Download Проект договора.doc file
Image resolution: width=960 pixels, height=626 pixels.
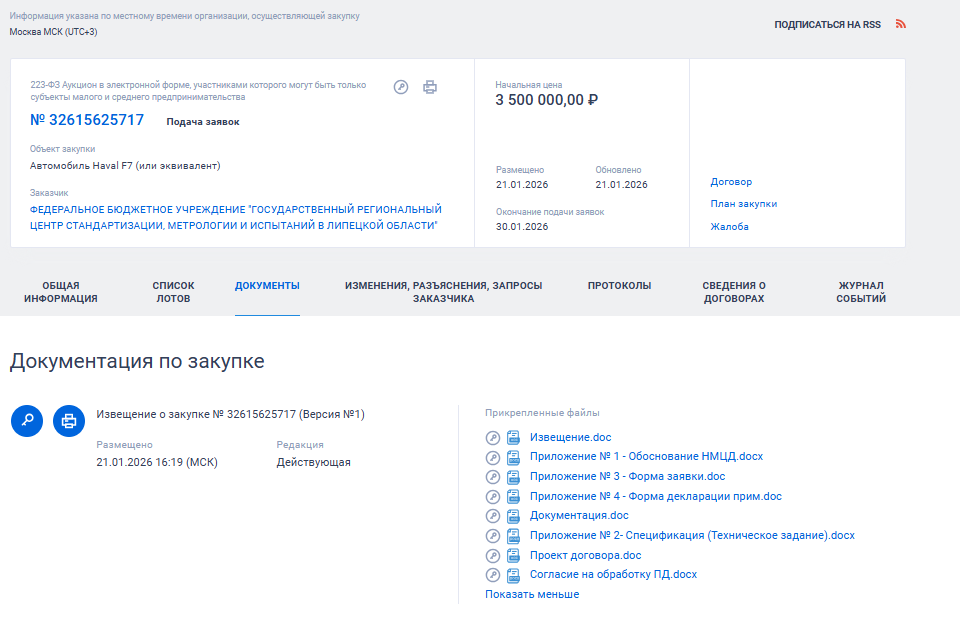tap(585, 556)
